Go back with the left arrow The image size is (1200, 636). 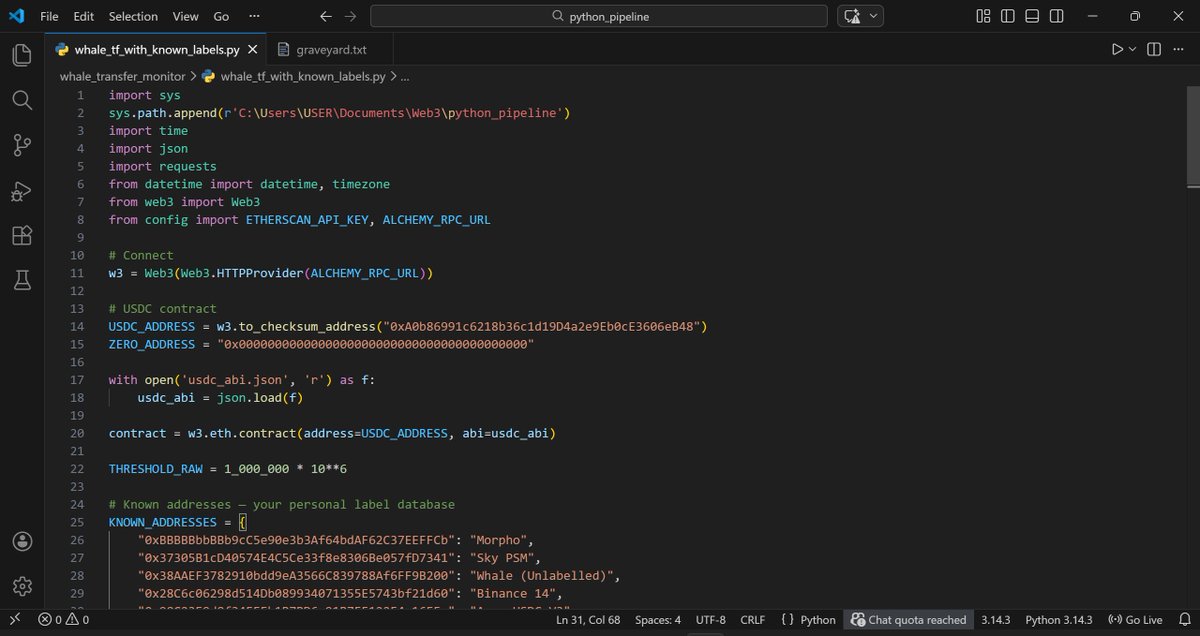[325, 17]
